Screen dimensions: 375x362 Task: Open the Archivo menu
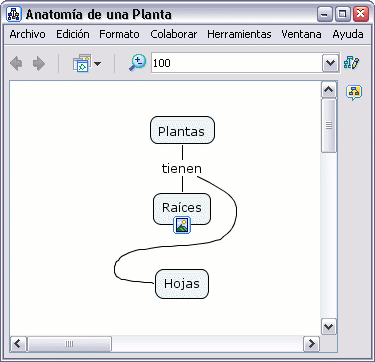pyautogui.click(x=28, y=34)
